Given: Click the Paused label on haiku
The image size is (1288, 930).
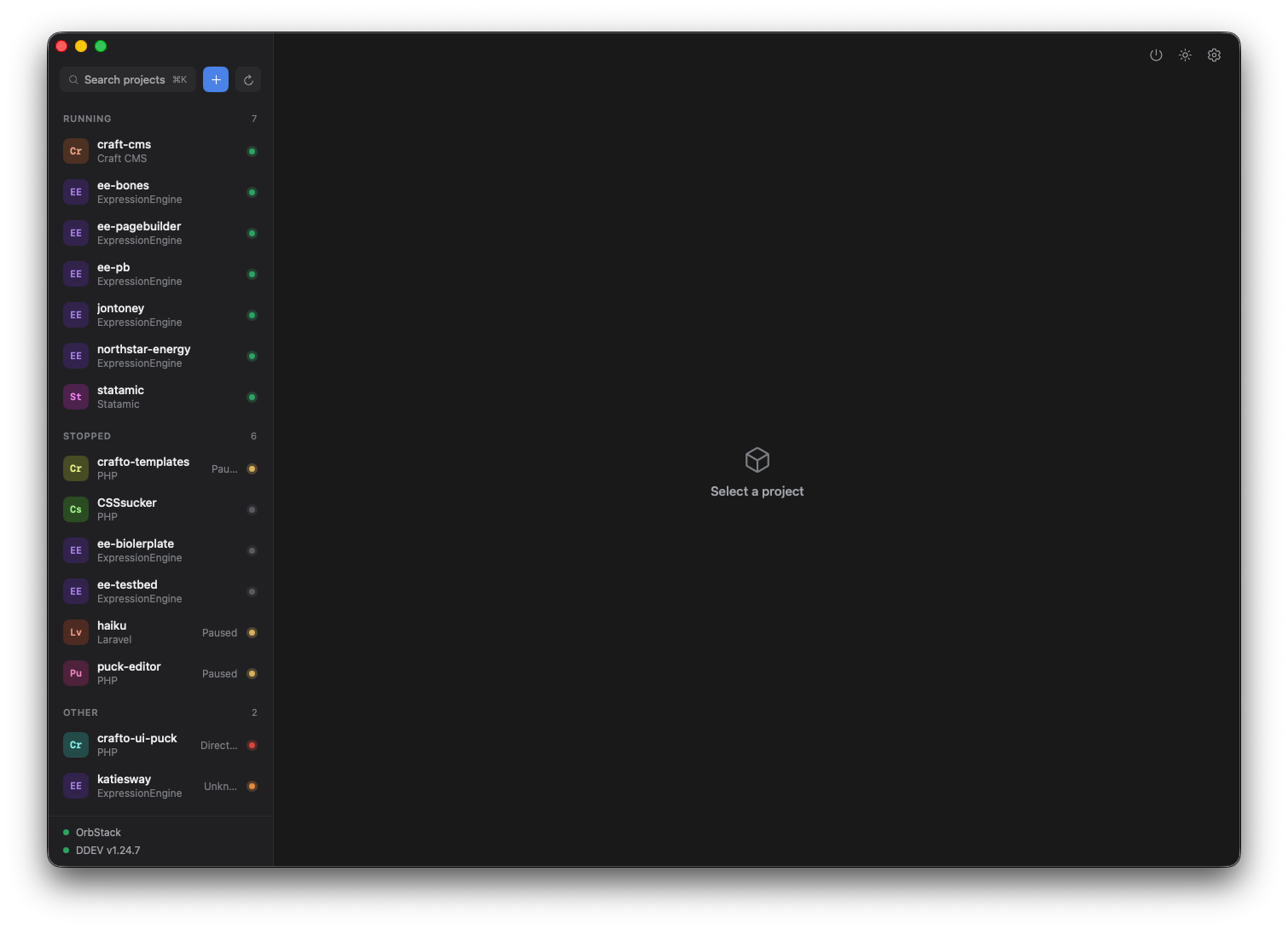Looking at the screenshot, I should (x=219, y=633).
